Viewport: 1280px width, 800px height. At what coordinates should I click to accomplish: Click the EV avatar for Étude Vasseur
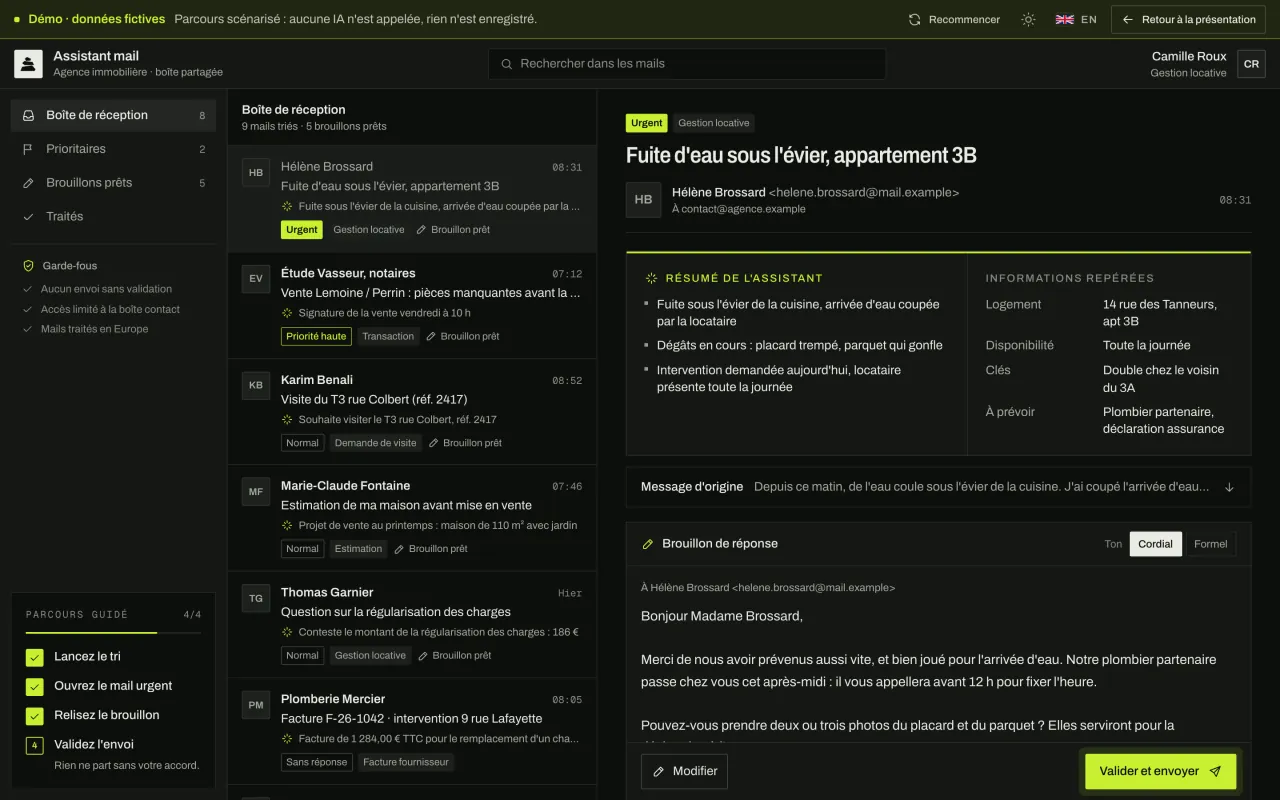coord(256,279)
